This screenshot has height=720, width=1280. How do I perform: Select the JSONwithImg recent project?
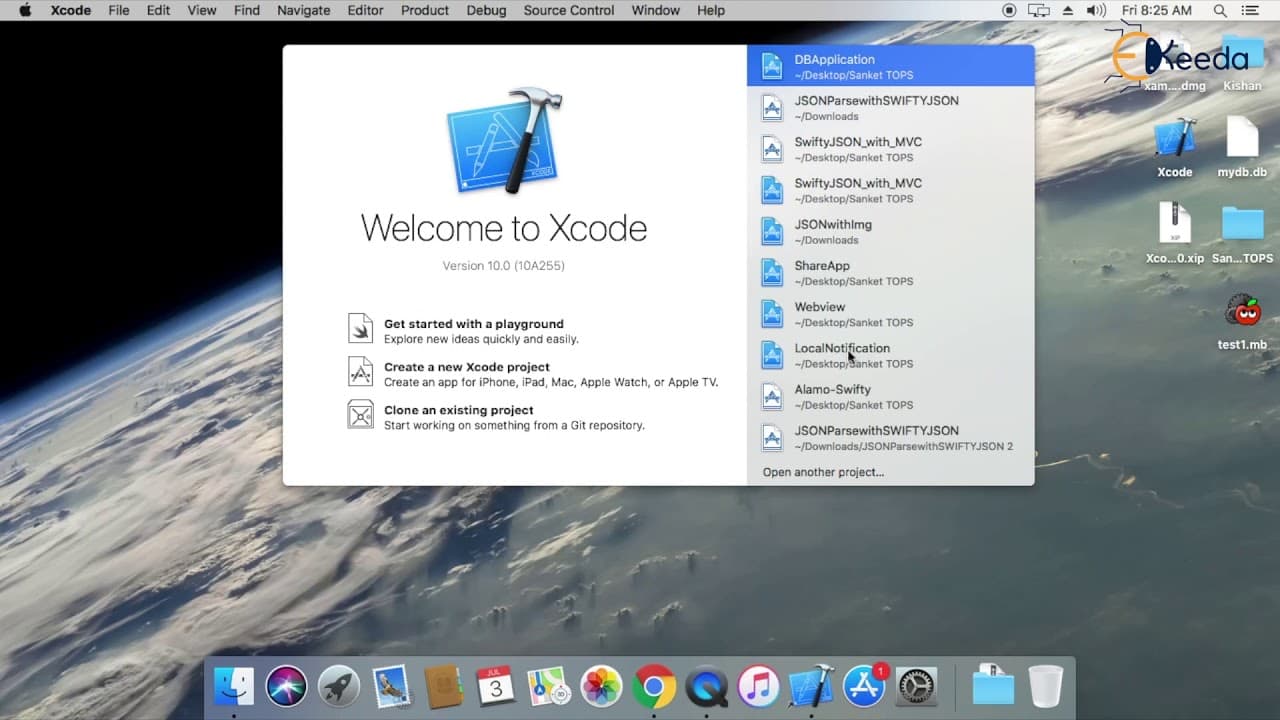click(890, 231)
